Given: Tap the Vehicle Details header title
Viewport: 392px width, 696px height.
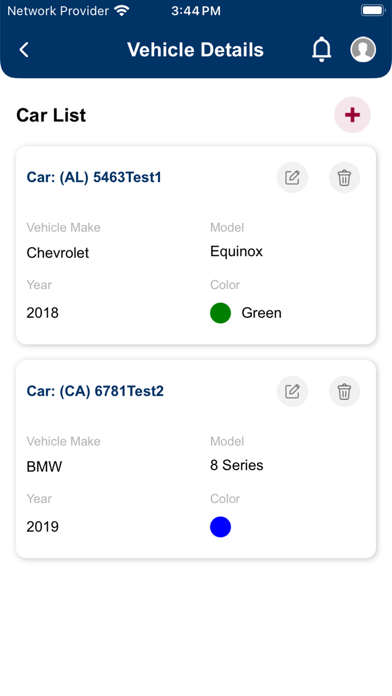Looking at the screenshot, I should (x=195, y=50).
